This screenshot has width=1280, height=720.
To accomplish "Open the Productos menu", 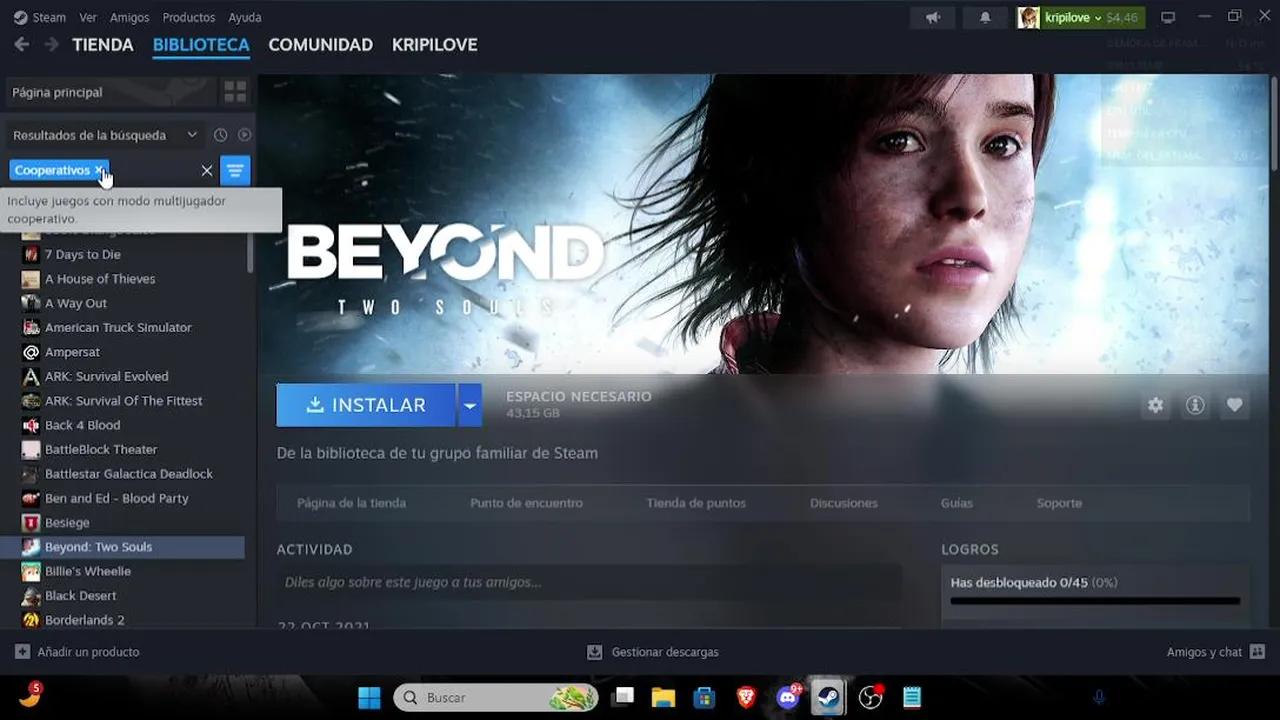I will point(189,17).
